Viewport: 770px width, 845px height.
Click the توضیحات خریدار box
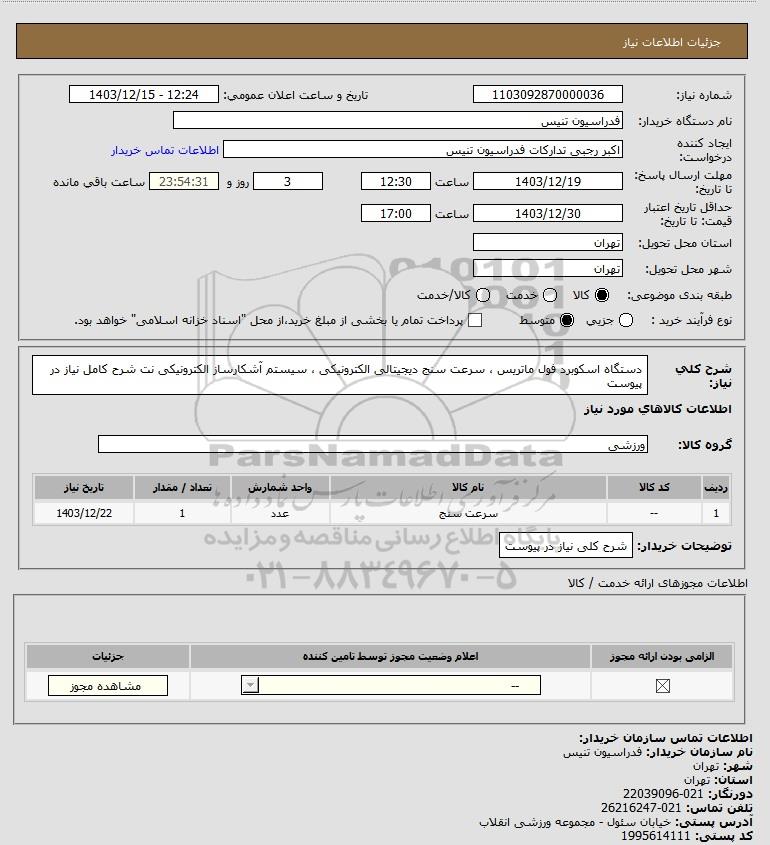(566, 545)
